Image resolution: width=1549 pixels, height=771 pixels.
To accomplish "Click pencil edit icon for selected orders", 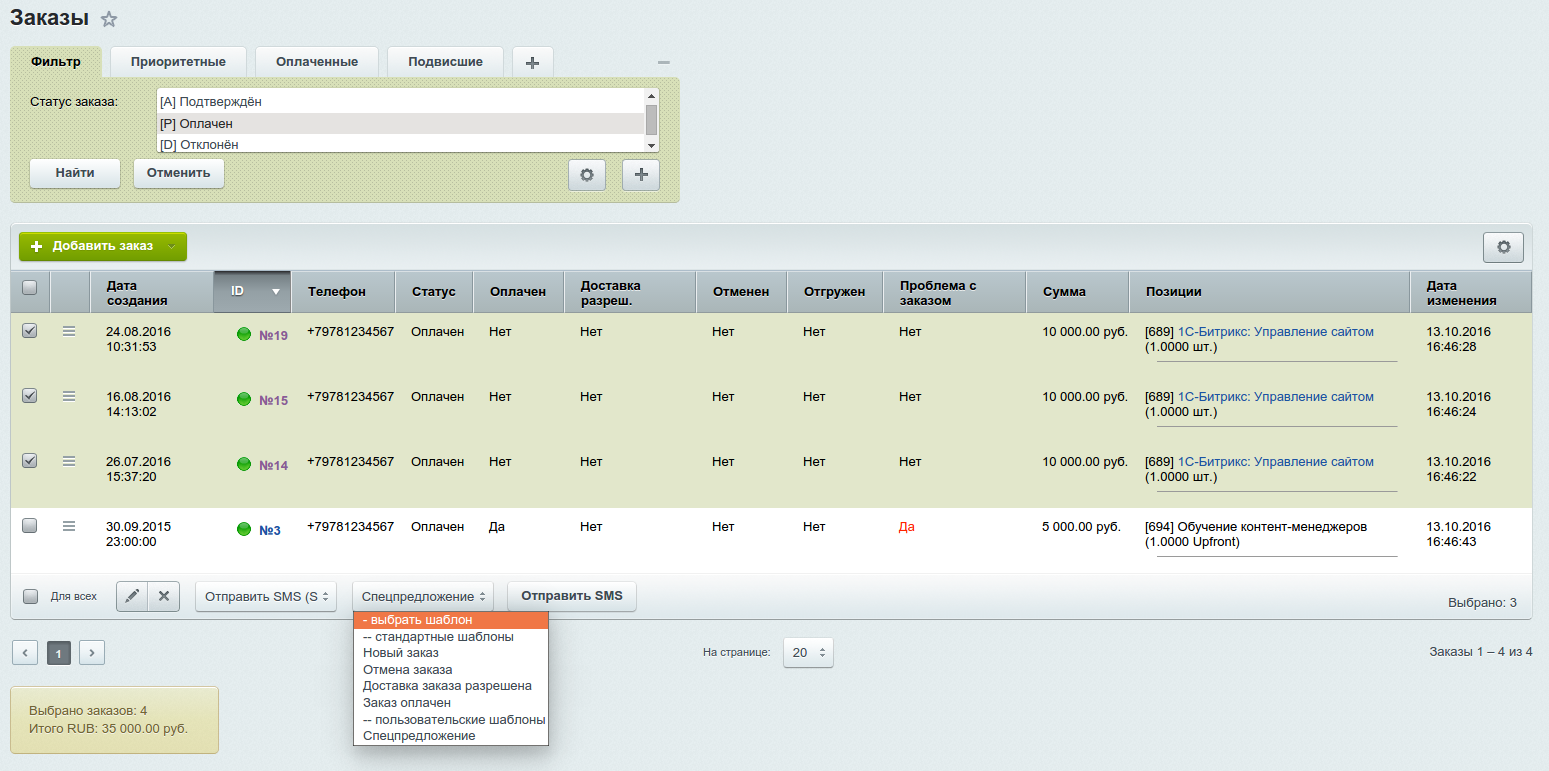I will [132, 596].
